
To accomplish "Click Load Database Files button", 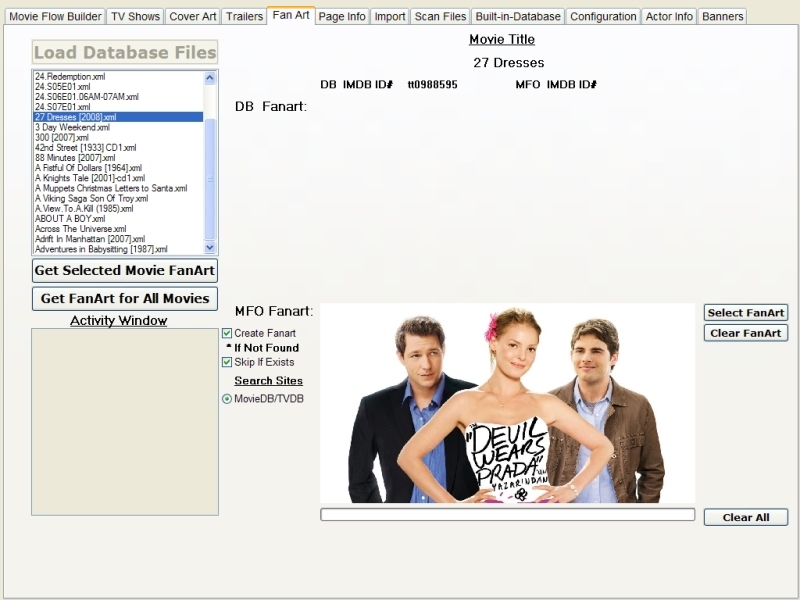I will coord(125,53).
